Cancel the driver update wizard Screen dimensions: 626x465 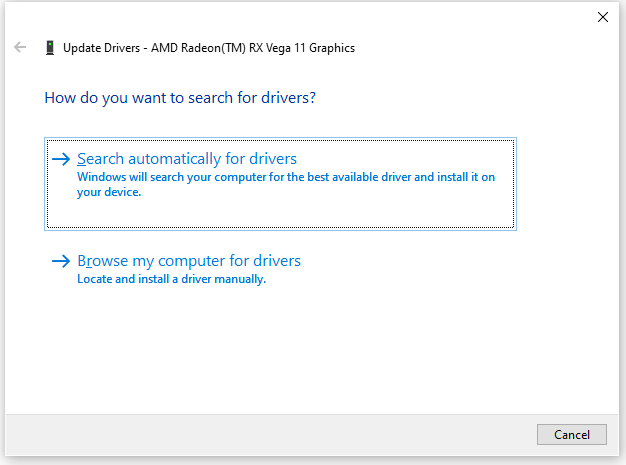point(572,434)
